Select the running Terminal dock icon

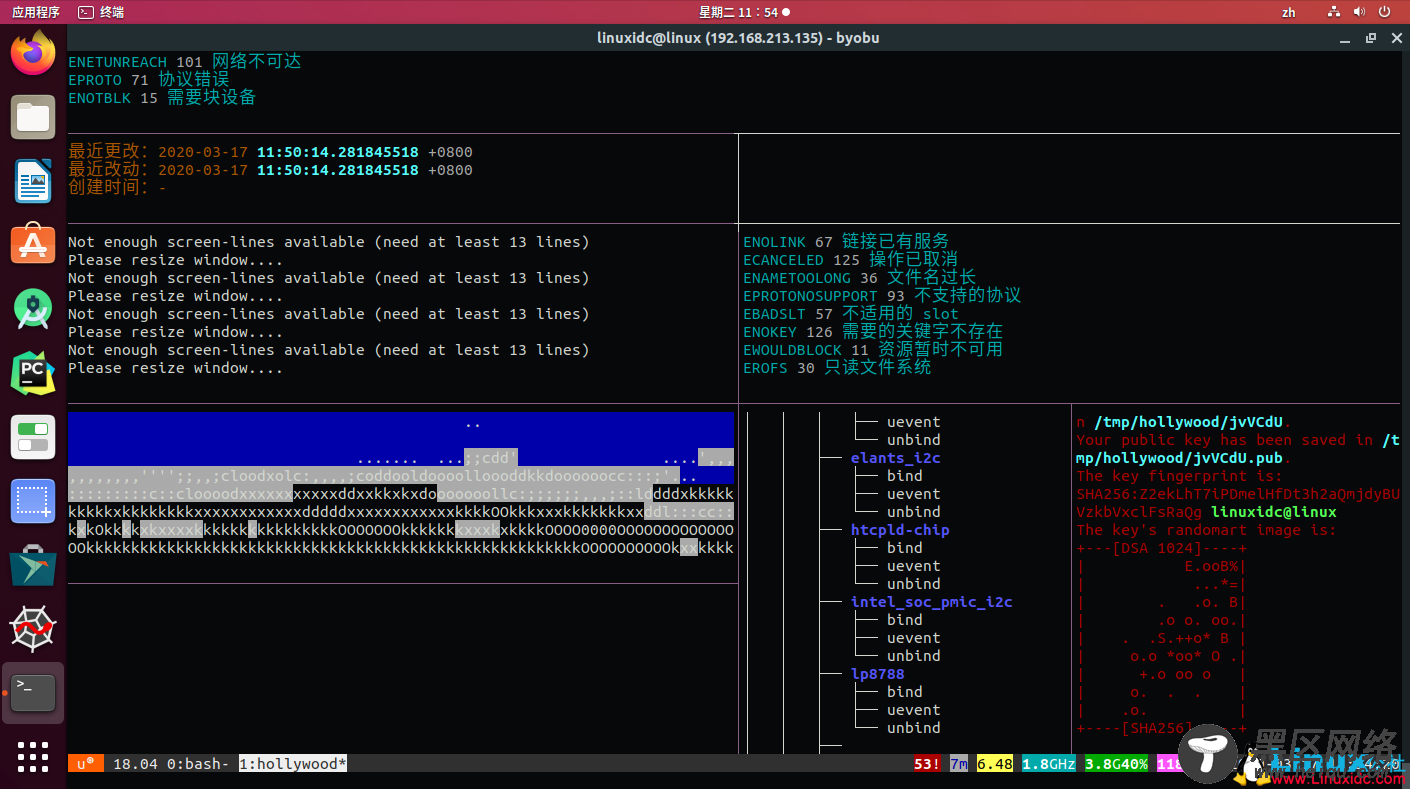click(x=33, y=692)
